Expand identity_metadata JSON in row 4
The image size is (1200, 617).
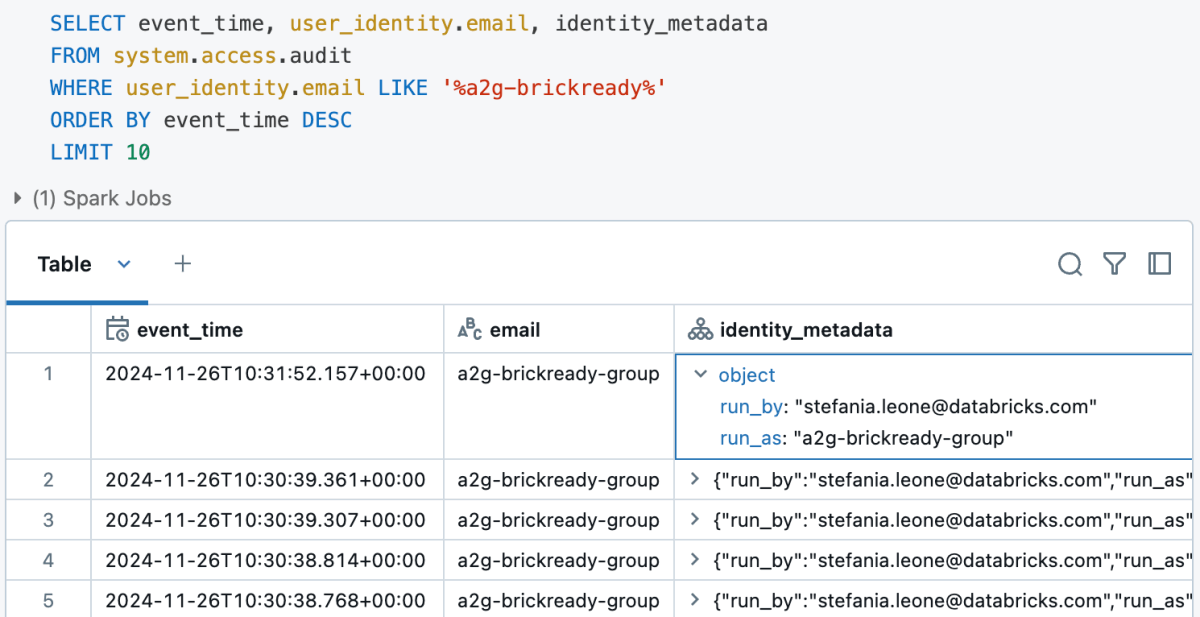(696, 561)
